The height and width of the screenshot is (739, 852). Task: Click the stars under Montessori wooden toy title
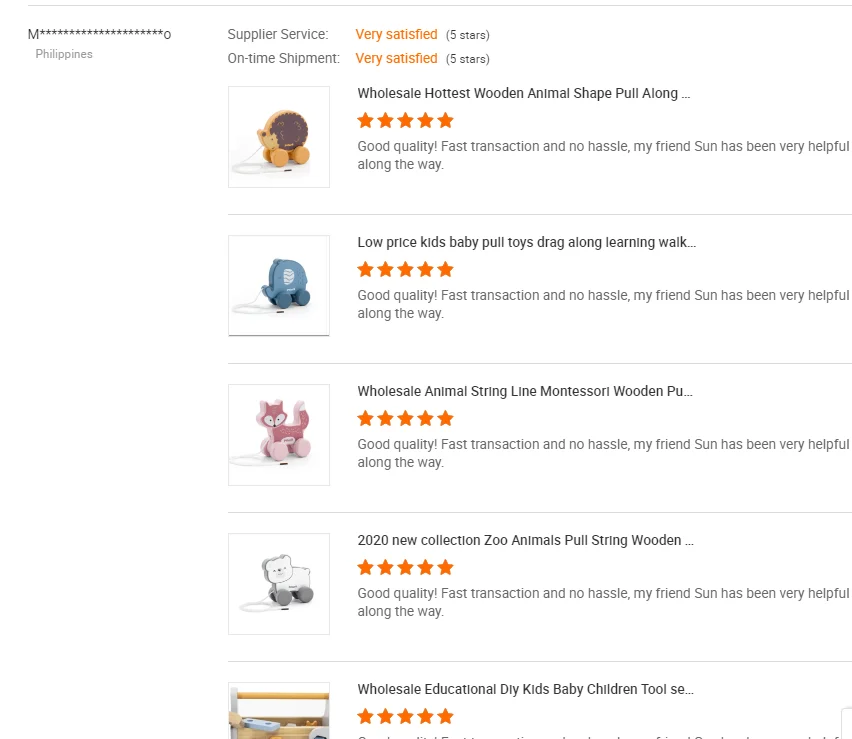pyautogui.click(x=405, y=419)
